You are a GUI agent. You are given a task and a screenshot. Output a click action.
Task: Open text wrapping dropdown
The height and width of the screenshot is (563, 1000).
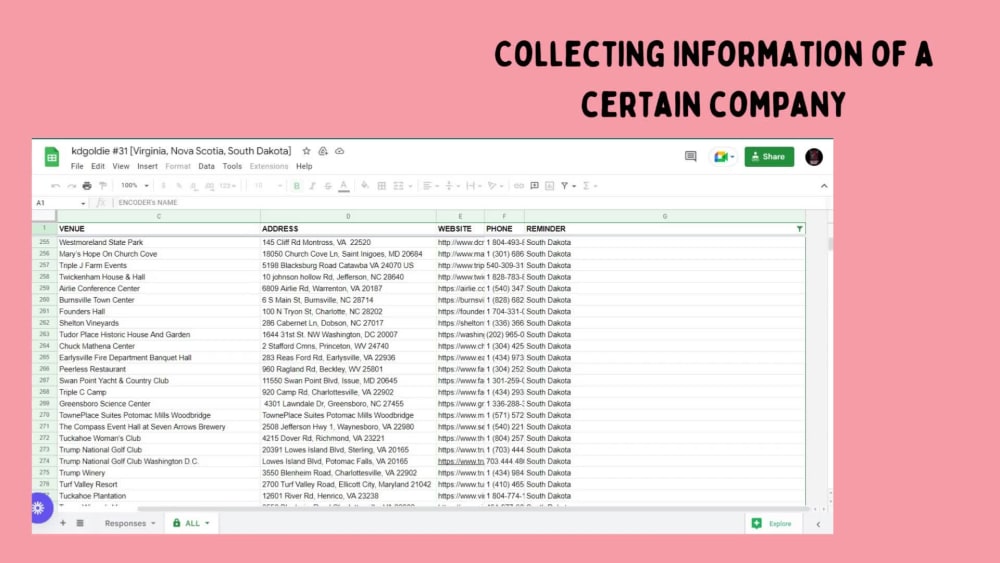point(474,186)
